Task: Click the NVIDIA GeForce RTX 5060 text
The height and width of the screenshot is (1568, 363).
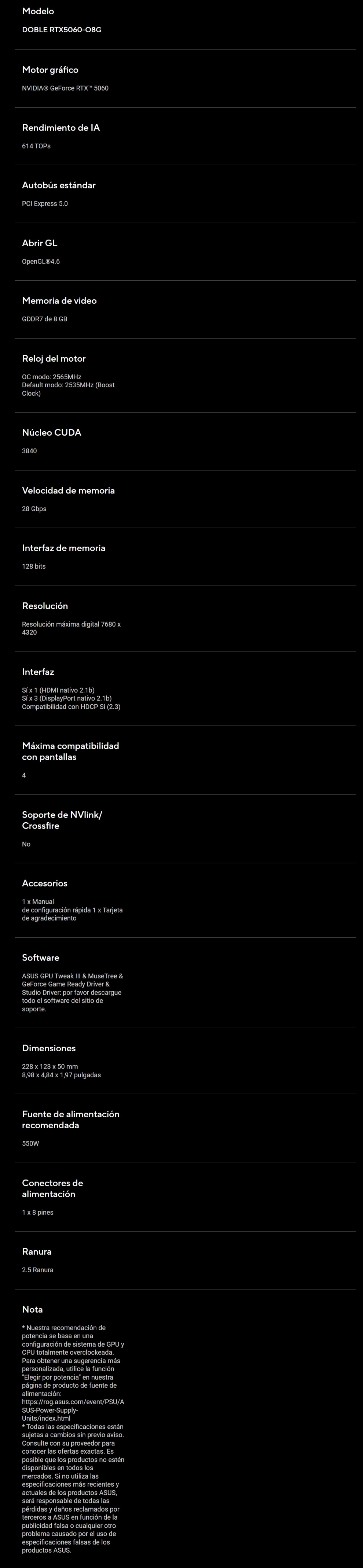Action: click(65, 88)
